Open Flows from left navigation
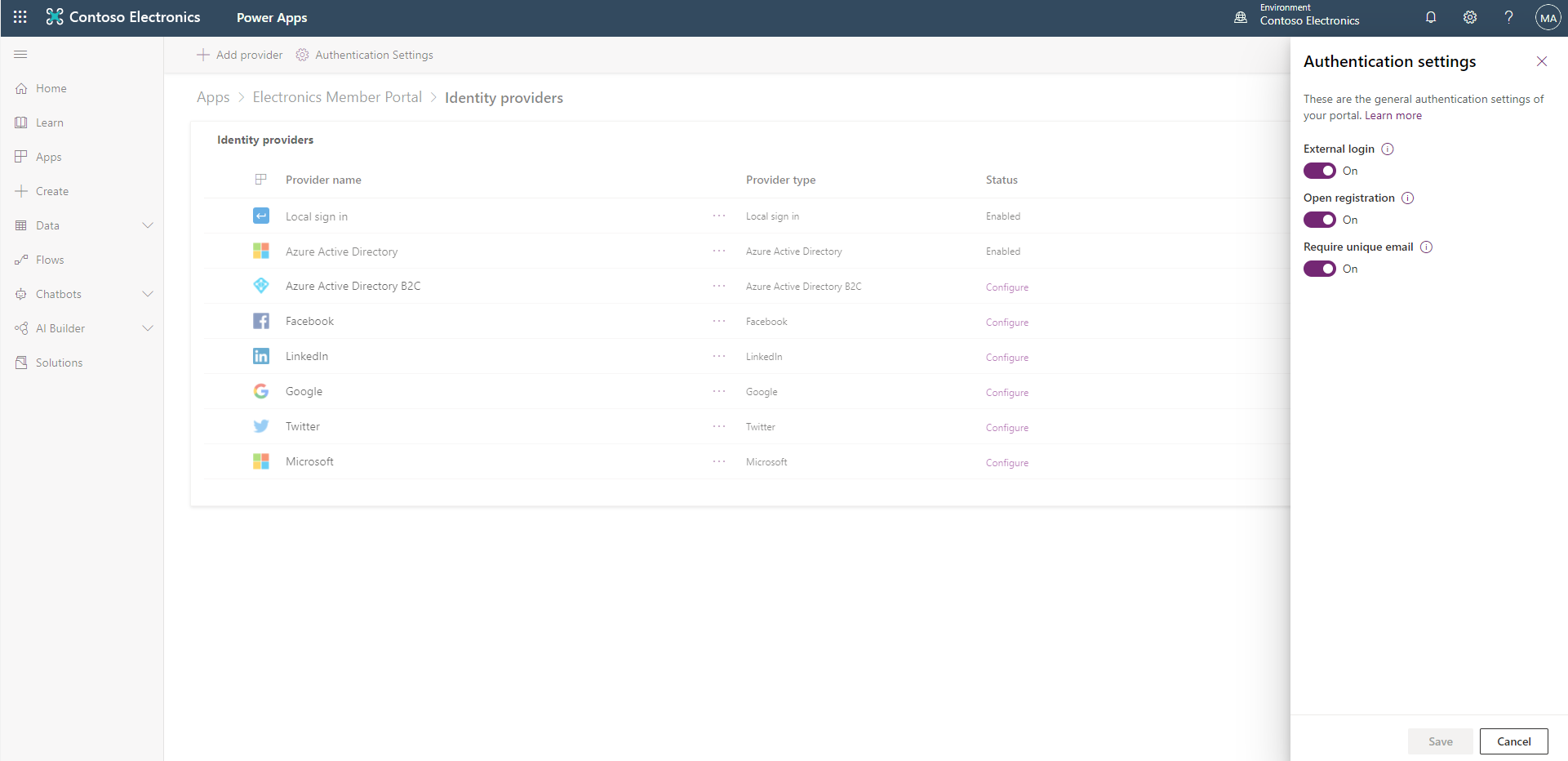Image resolution: width=1568 pixels, height=761 pixels. [50, 260]
